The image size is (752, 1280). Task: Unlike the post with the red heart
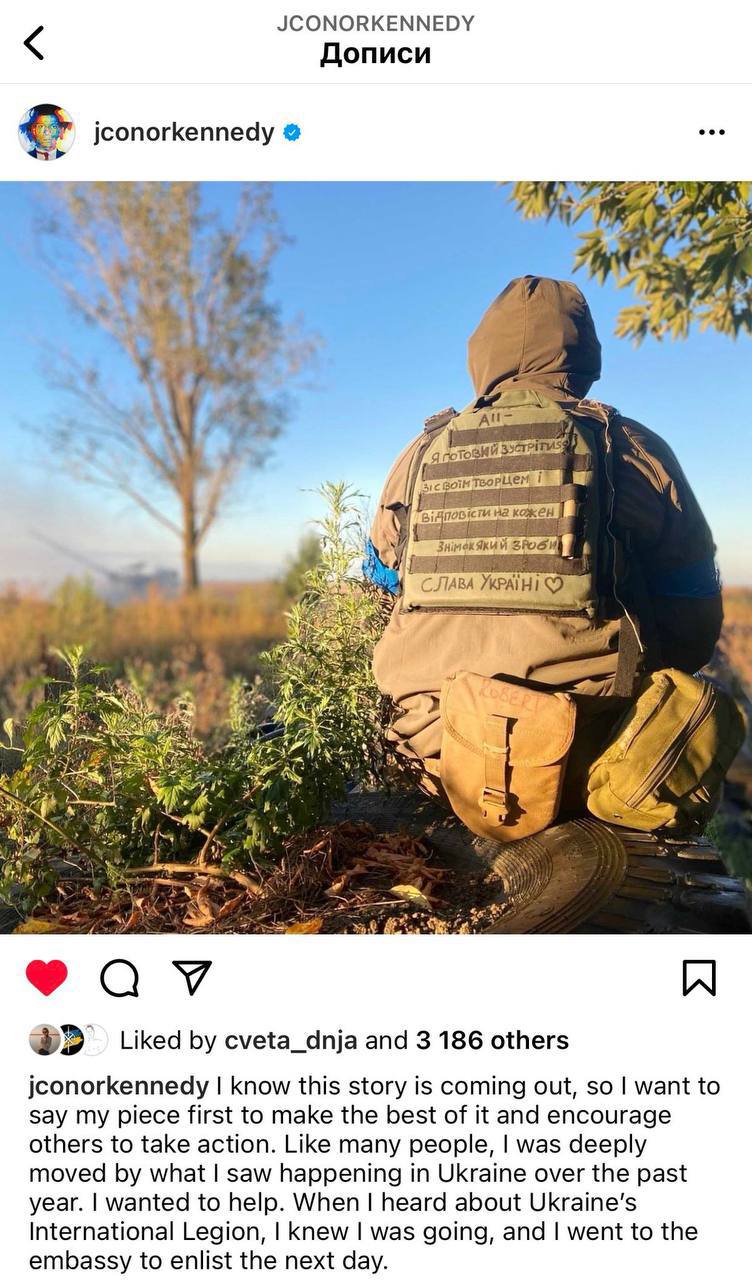[46, 977]
